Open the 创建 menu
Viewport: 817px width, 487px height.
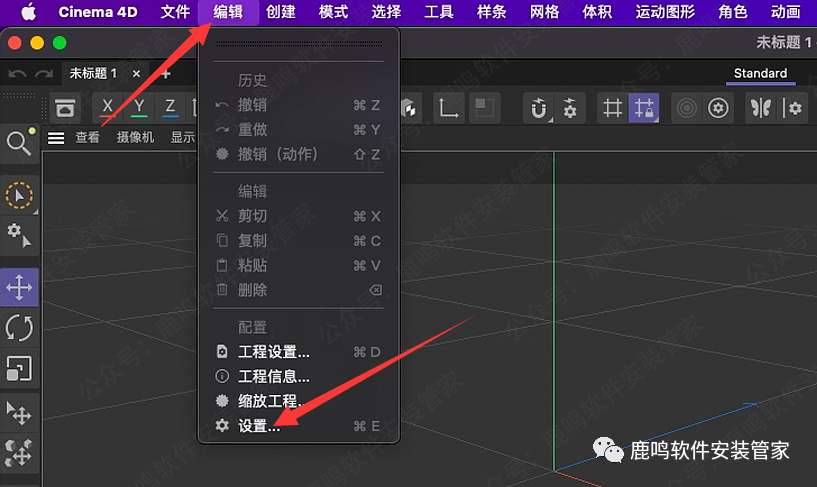click(281, 11)
